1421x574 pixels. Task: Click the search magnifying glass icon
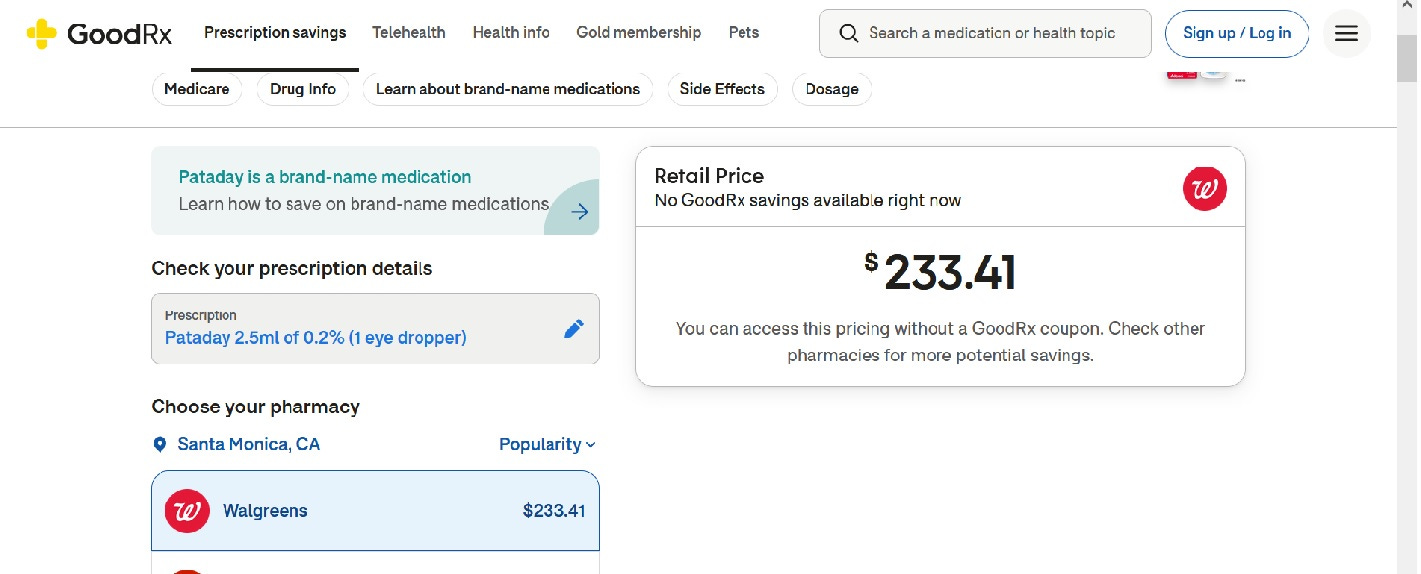coord(849,34)
